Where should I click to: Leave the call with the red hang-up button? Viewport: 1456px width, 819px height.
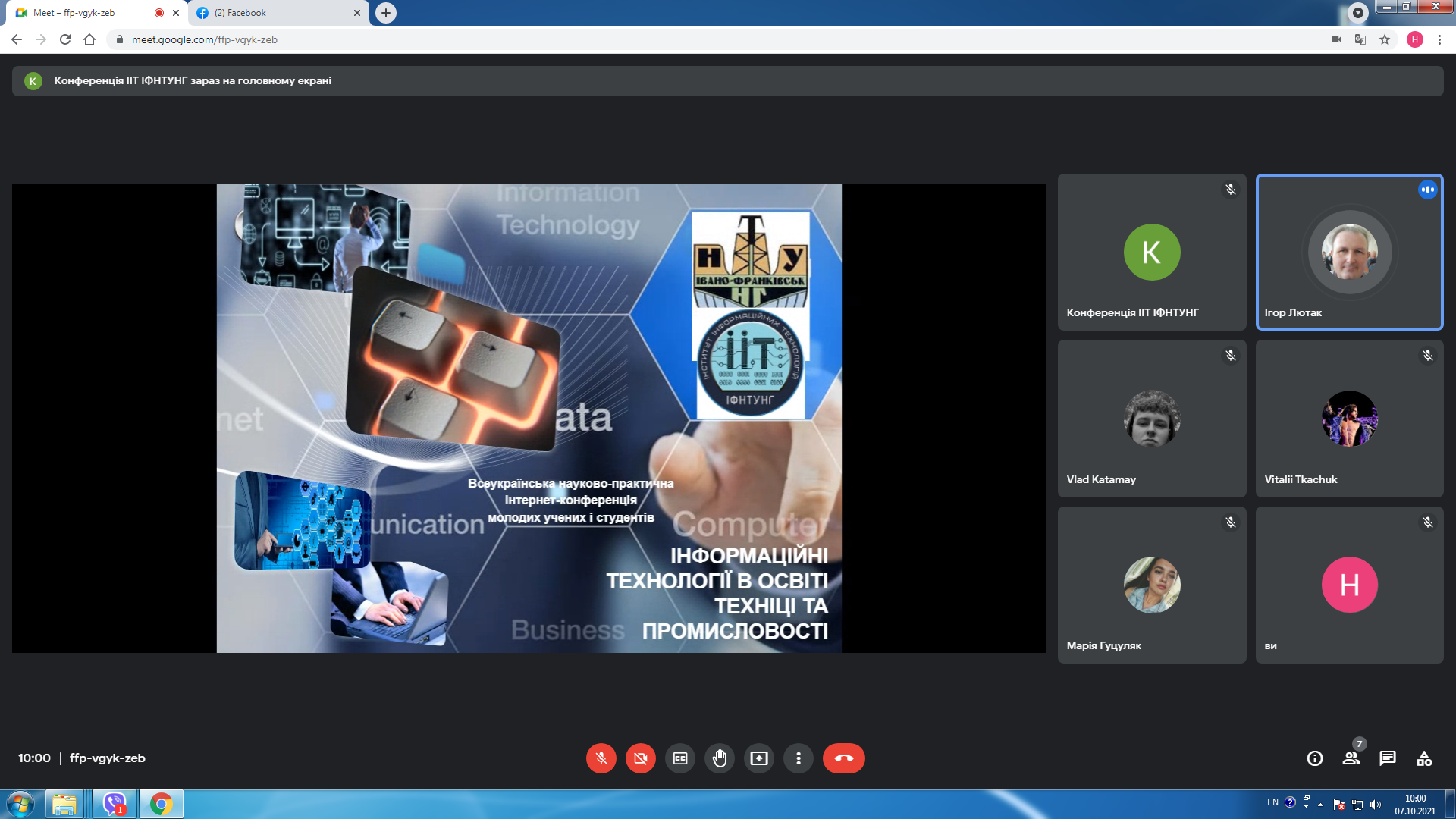844,758
